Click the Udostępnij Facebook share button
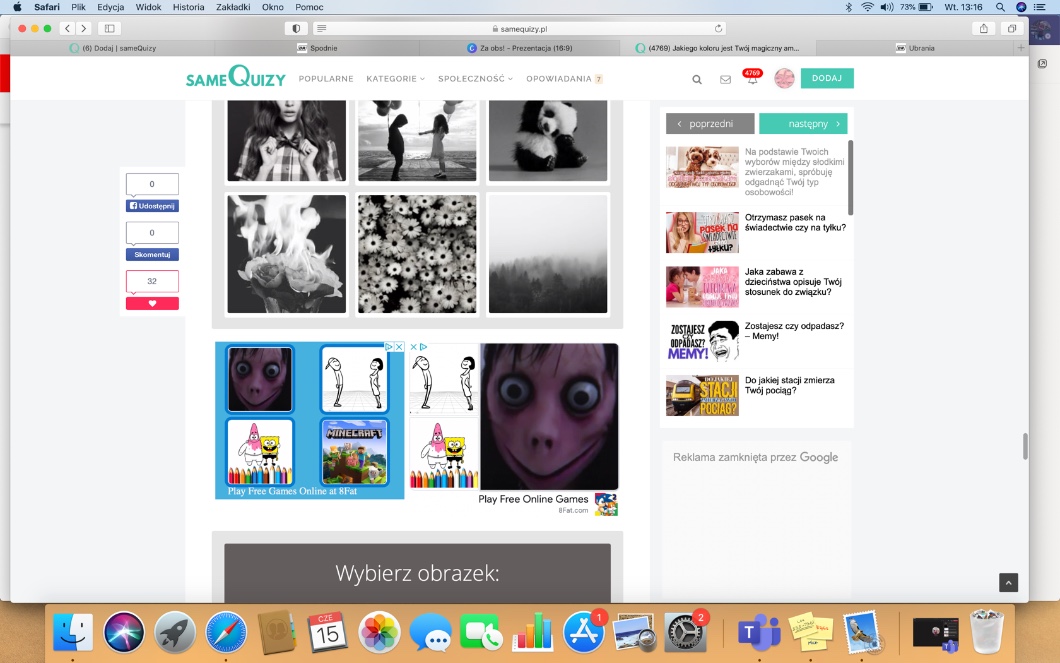Image resolution: width=1060 pixels, height=663 pixels. (x=152, y=205)
